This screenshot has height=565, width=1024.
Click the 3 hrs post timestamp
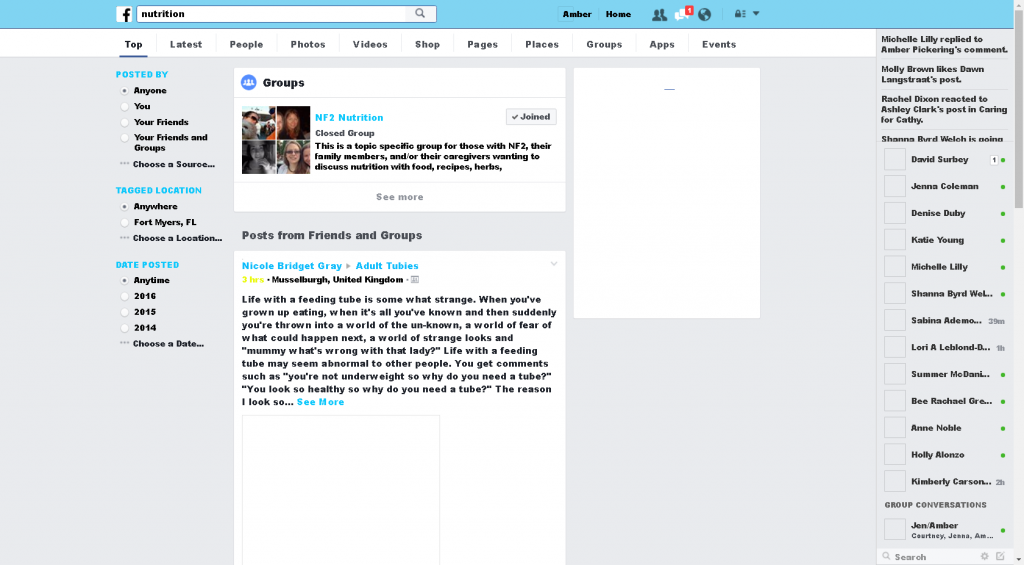253,280
